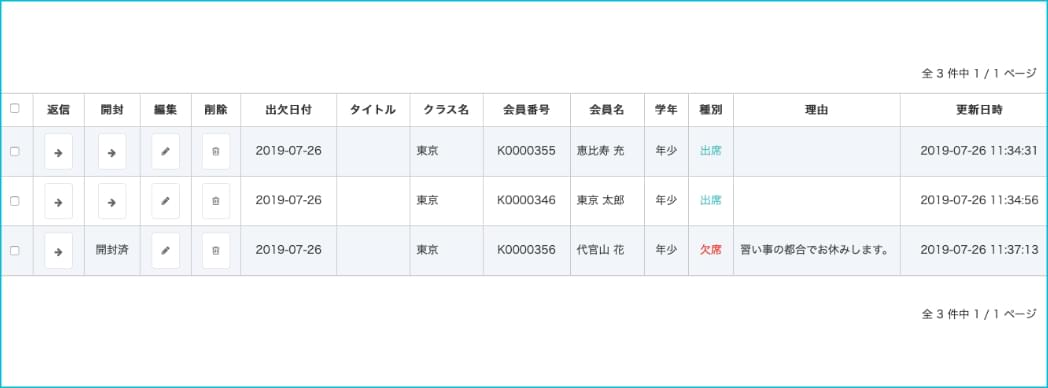Click the red 欠席 status label
This screenshot has height=388, width=1048.
tap(710, 250)
